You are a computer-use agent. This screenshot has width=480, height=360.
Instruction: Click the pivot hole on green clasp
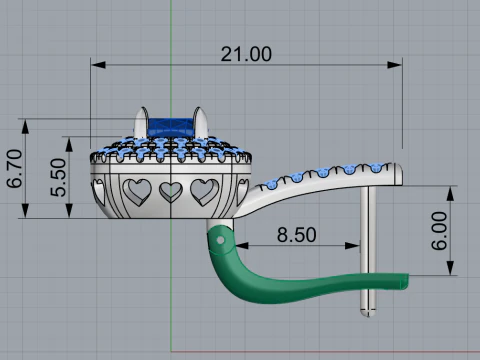pyautogui.click(x=220, y=240)
